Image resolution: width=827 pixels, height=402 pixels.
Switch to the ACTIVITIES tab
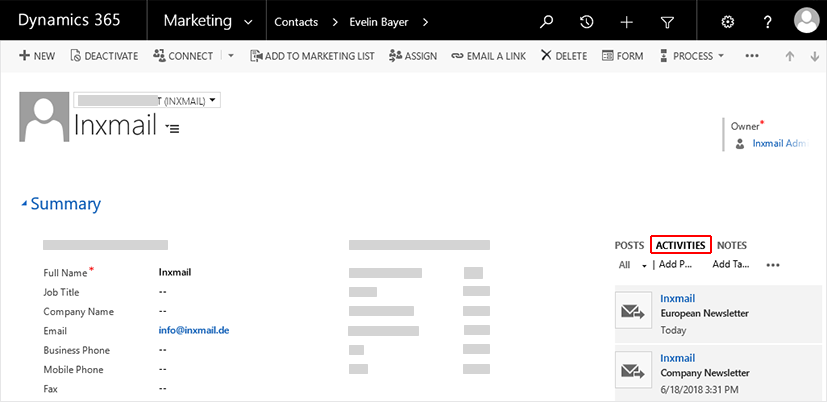pos(680,245)
